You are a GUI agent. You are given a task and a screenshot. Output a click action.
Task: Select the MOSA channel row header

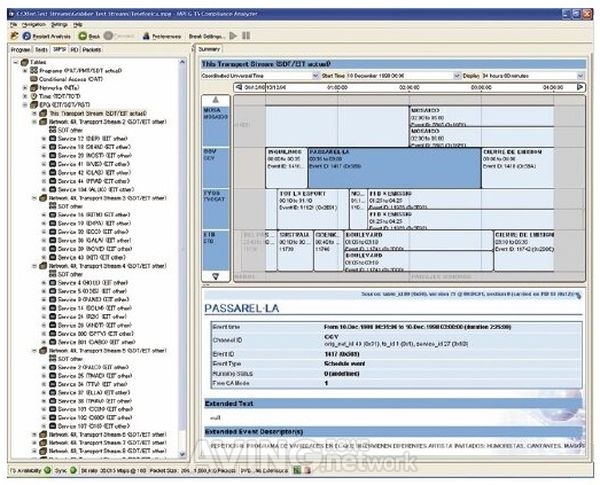(x=215, y=126)
